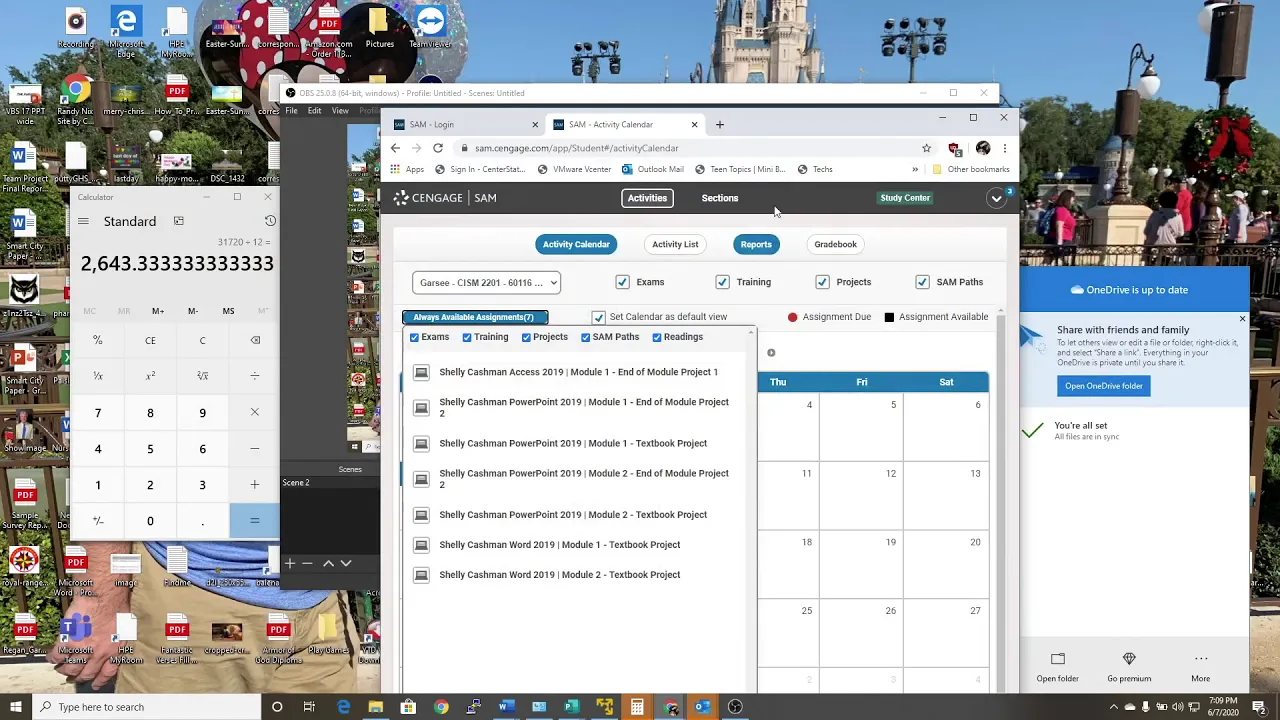1280x720 pixels.
Task: Click the Calculator divide key
Action: (255, 376)
